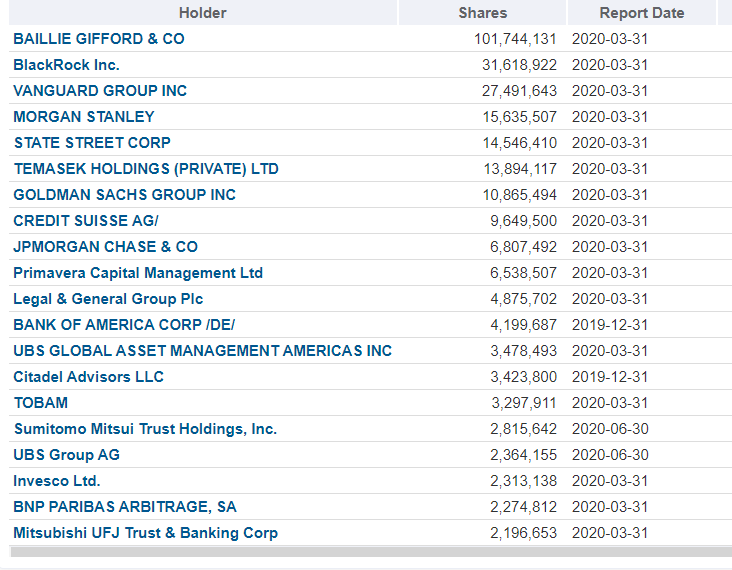
Task: Click Legal & General Group Plc link
Action: (108, 299)
